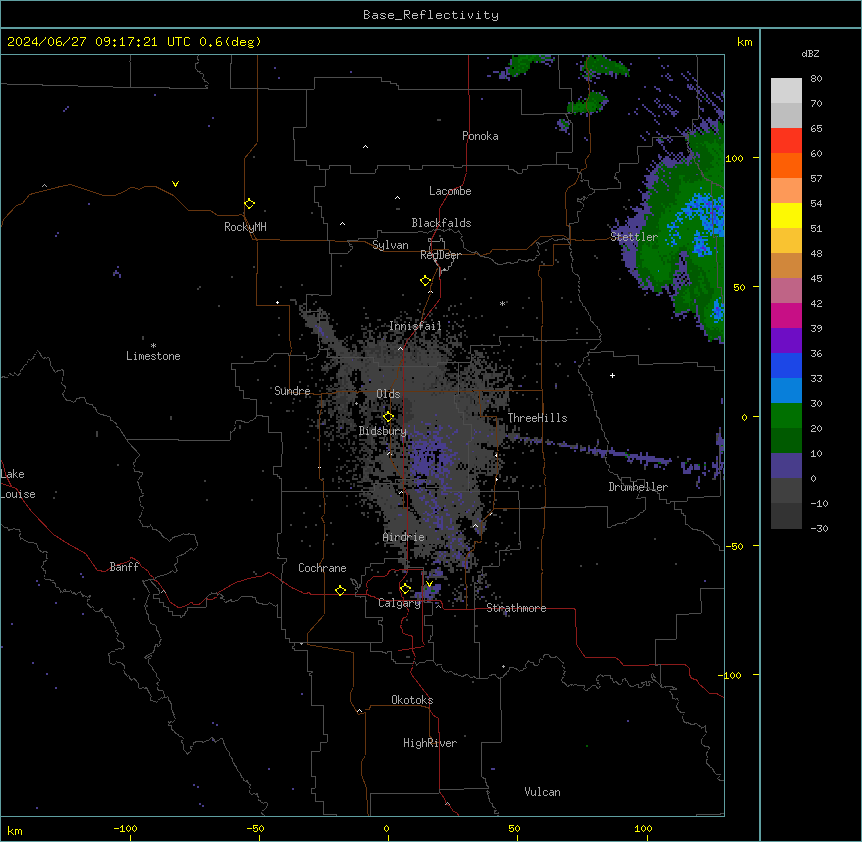Click the right y-axis tick label -50

click(x=734, y=546)
